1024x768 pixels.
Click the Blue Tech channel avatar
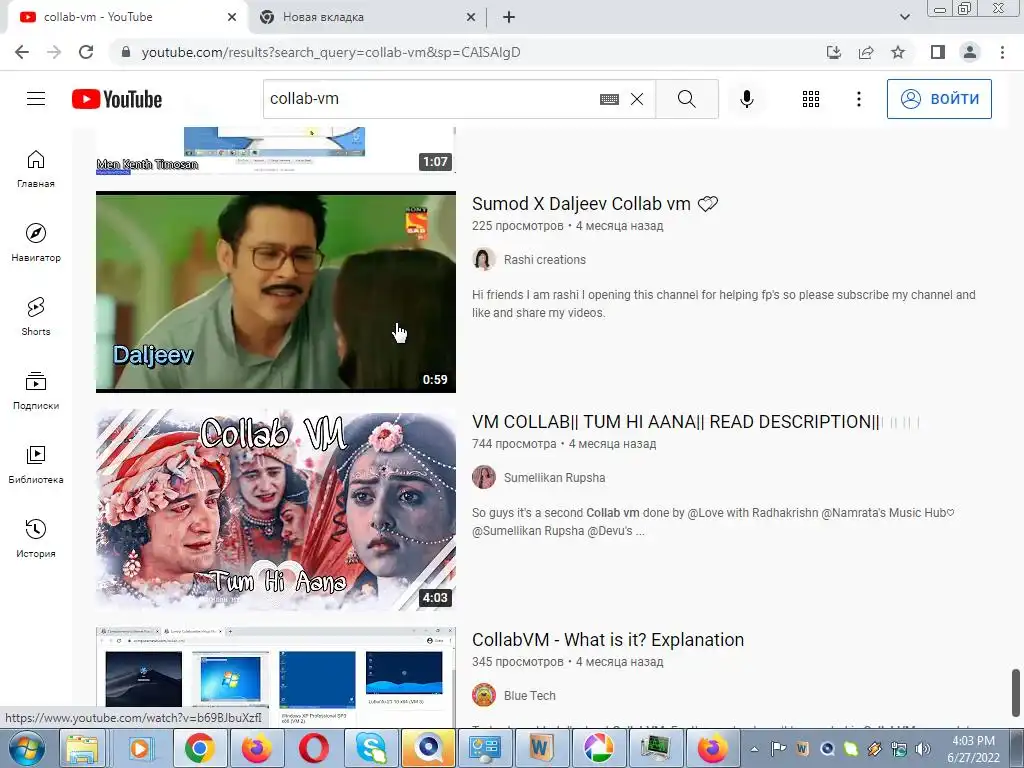pyautogui.click(x=483, y=696)
